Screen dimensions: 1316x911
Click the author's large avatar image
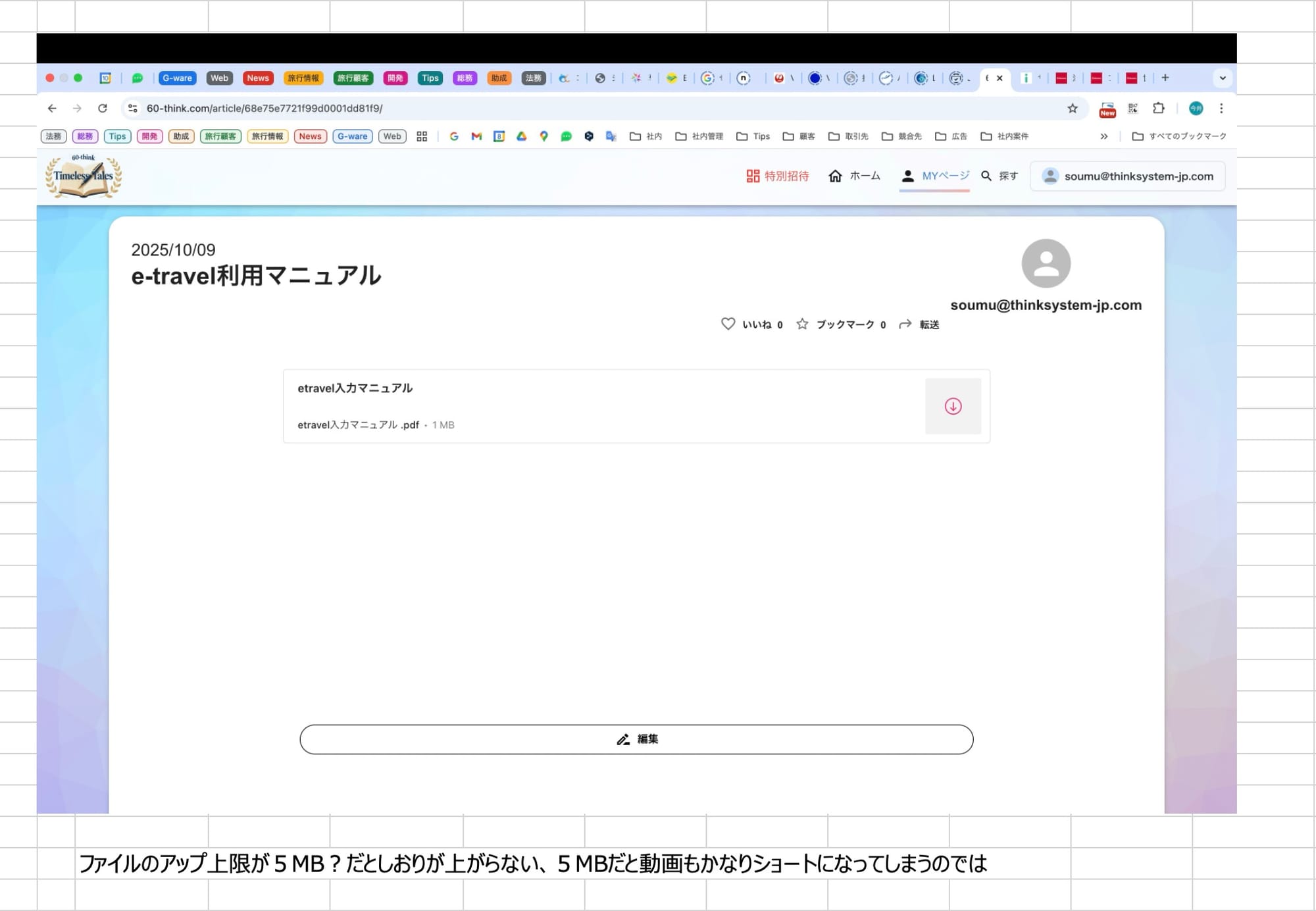pos(1046,263)
